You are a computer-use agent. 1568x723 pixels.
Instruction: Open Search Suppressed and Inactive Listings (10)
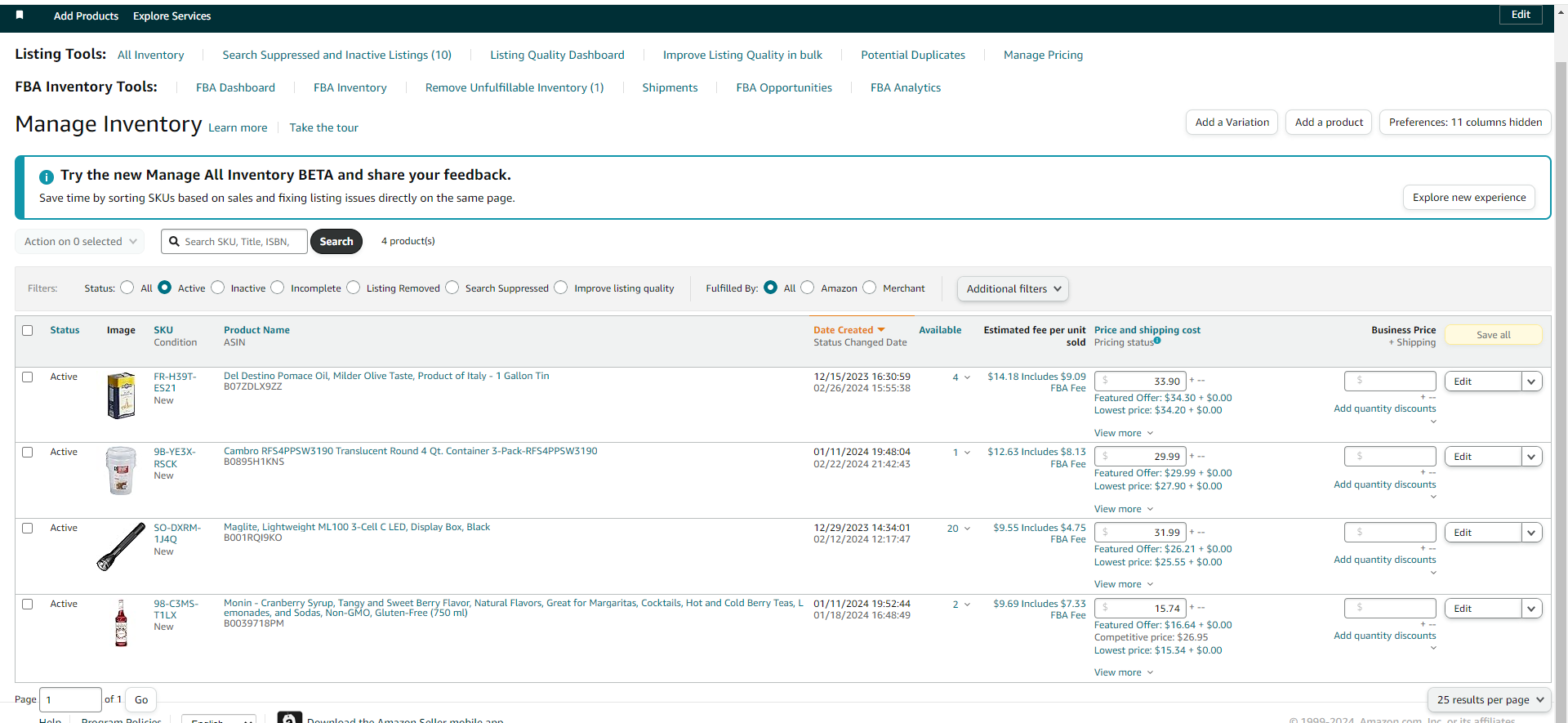[x=337, y=55]
